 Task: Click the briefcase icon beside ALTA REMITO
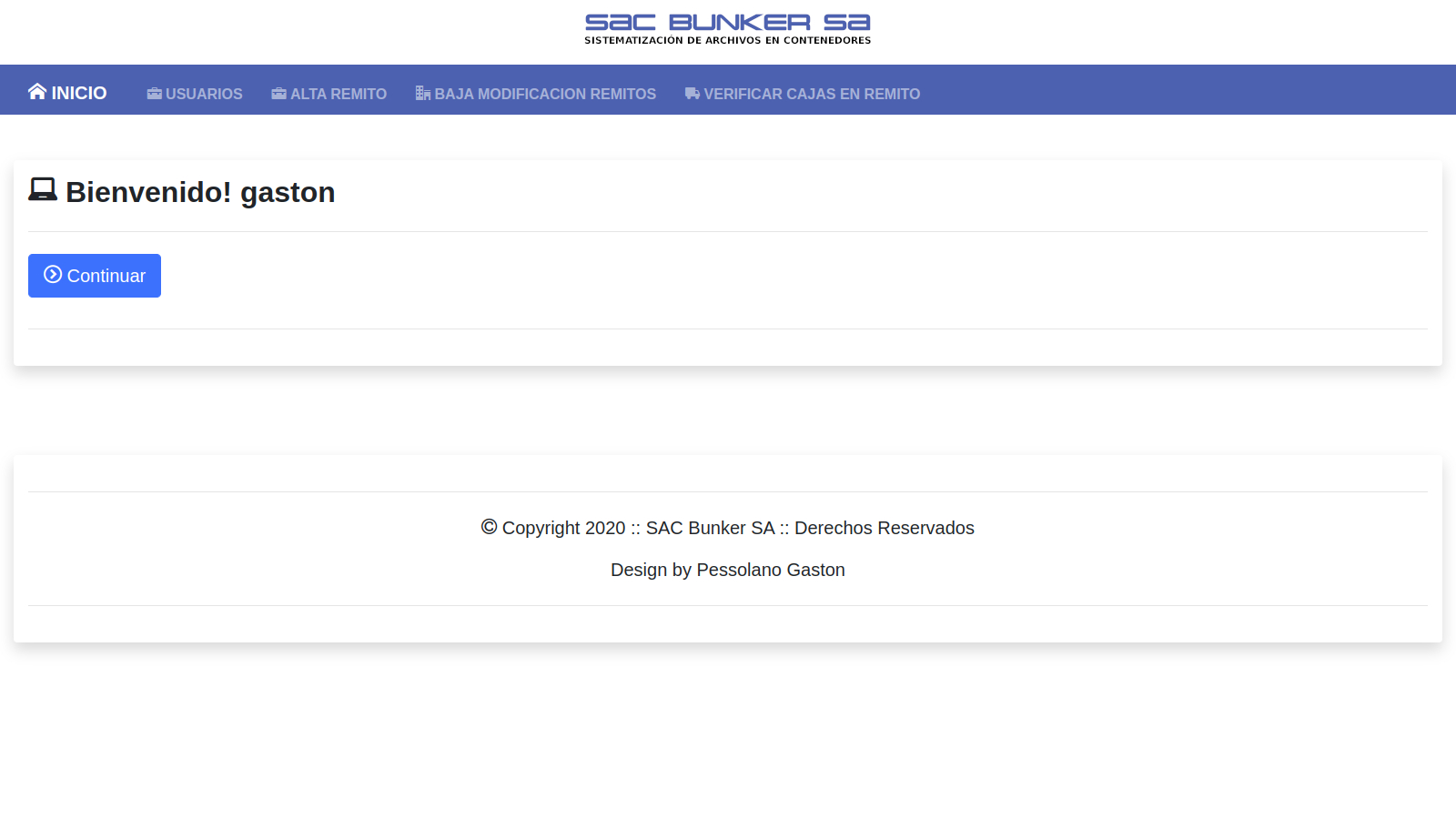(x=278, y=94)
